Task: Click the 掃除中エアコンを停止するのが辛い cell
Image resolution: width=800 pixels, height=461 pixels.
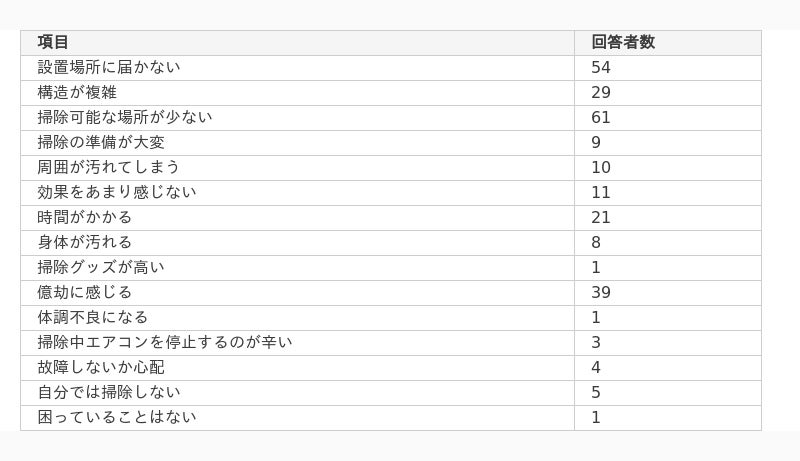Action: 297,342
